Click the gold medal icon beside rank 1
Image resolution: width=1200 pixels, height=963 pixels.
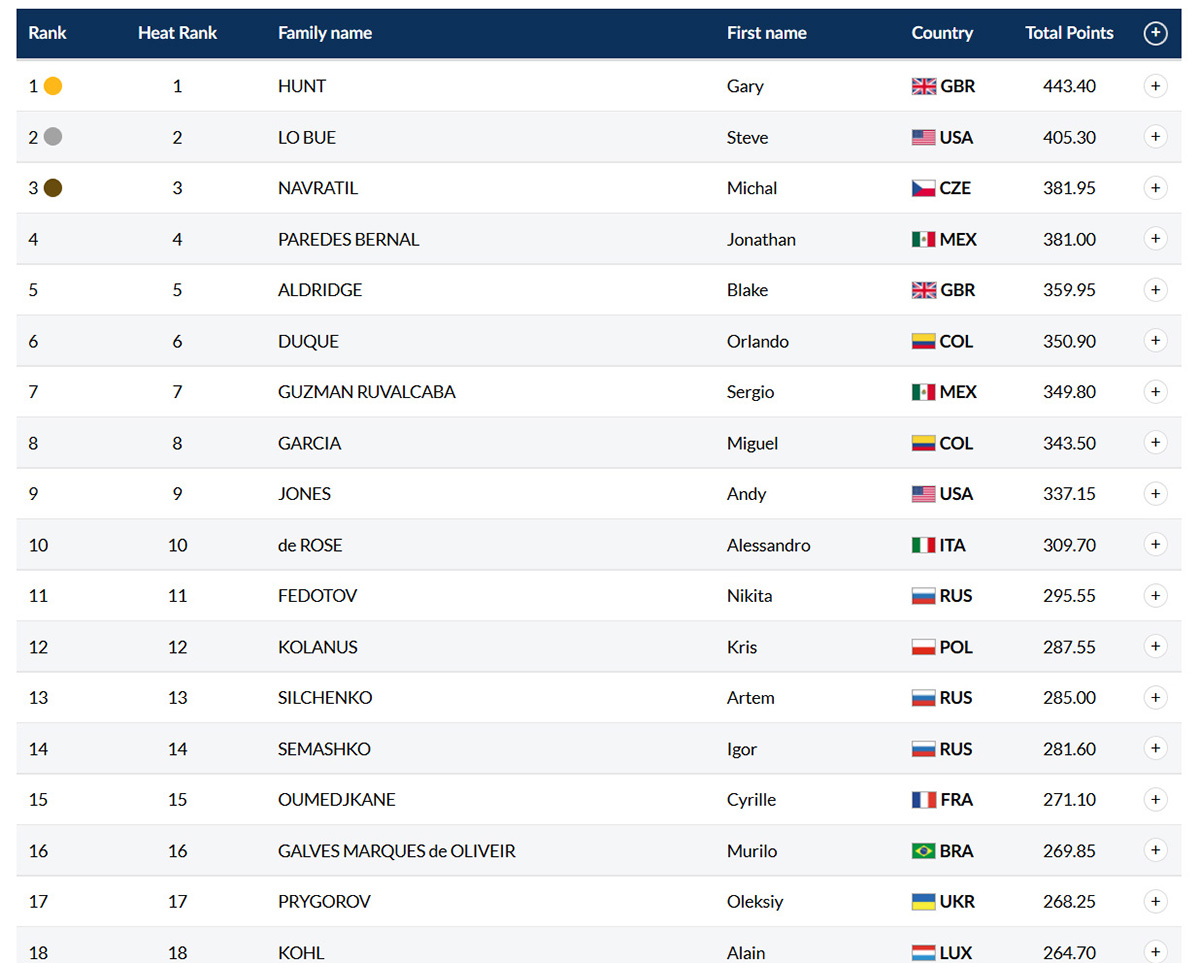tap(53, 86)
